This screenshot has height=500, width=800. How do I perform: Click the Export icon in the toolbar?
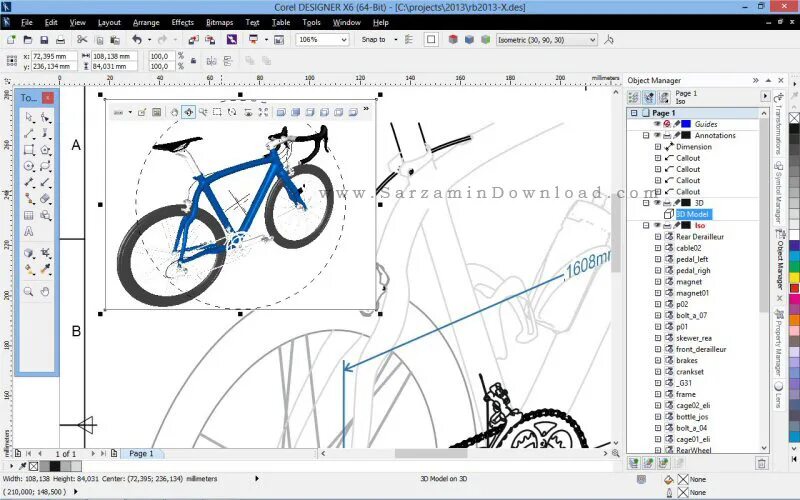click(210, 39)
